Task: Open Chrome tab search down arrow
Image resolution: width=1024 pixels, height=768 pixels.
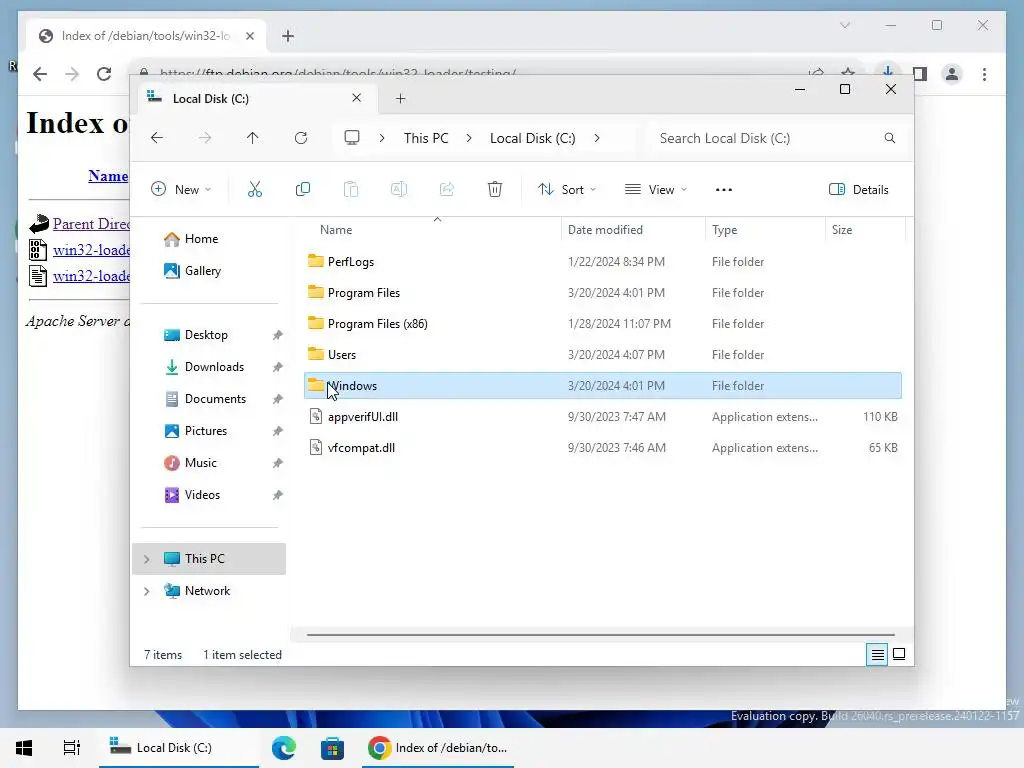Action: 845,25
